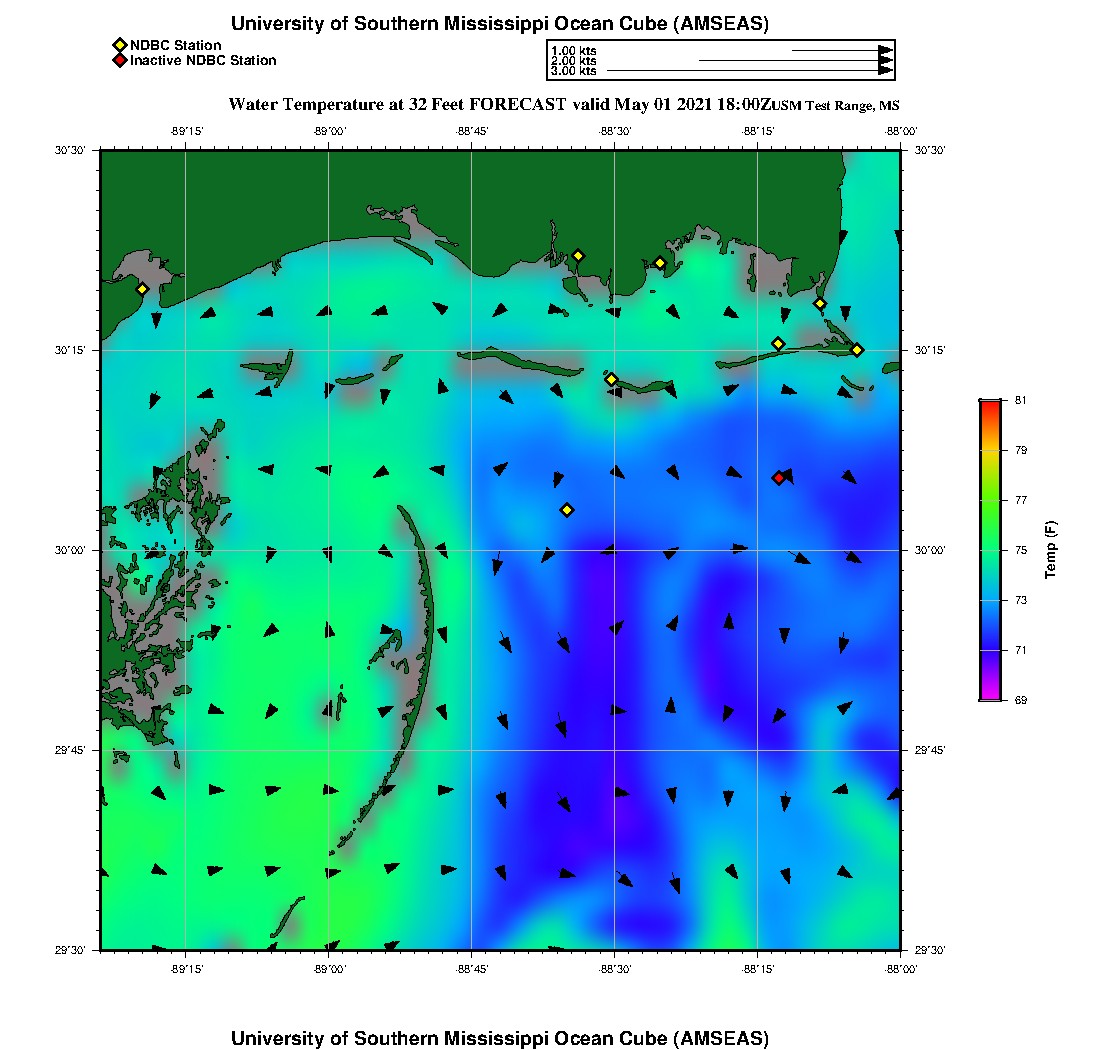Click the southernmost yellow station marker in open water
This screenshot has height=1050, width=1100.
pos(567,510)
